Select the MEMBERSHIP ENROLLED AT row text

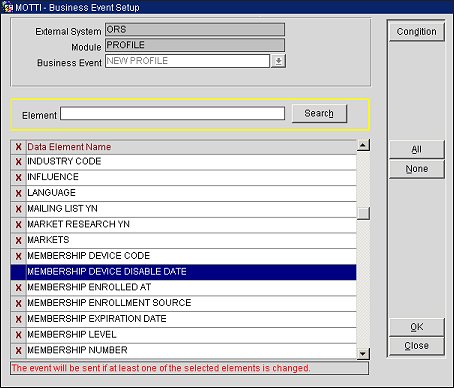(x=89, y=287)
